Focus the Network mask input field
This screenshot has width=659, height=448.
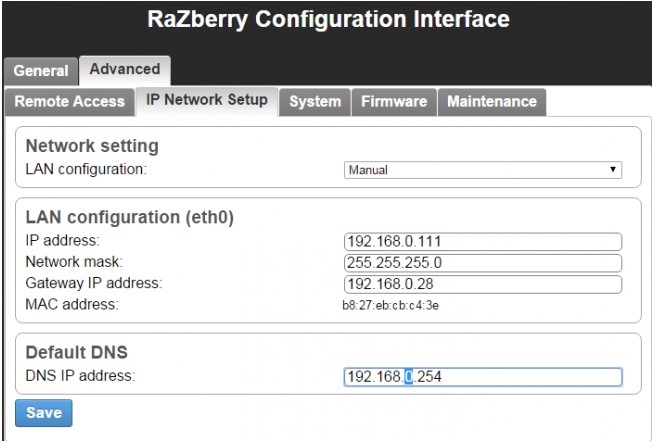(483, 263)
